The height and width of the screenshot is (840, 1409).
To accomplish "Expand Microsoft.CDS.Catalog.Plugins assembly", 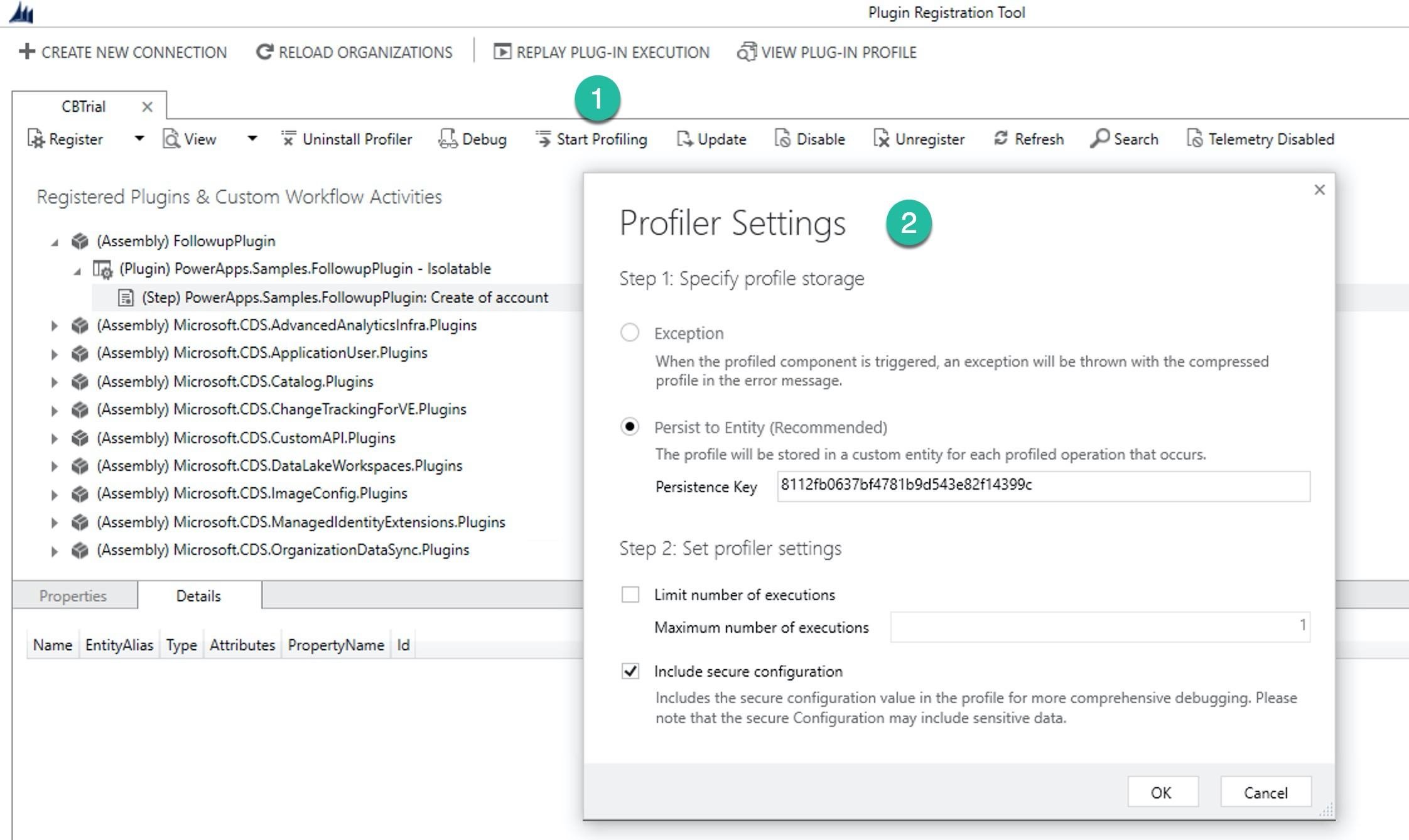I will (x=55, y=382).
